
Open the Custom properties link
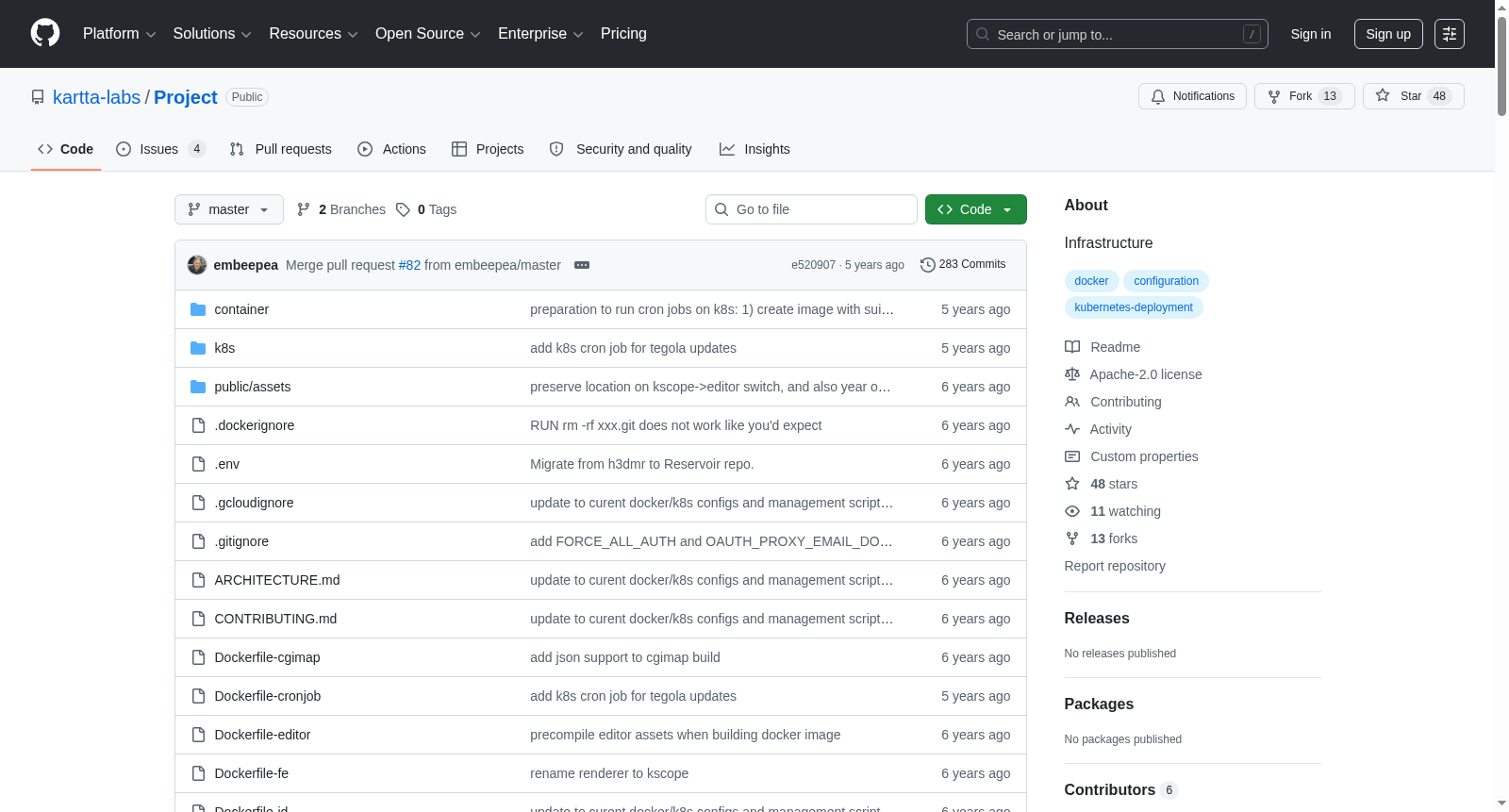coord(1132,456)
